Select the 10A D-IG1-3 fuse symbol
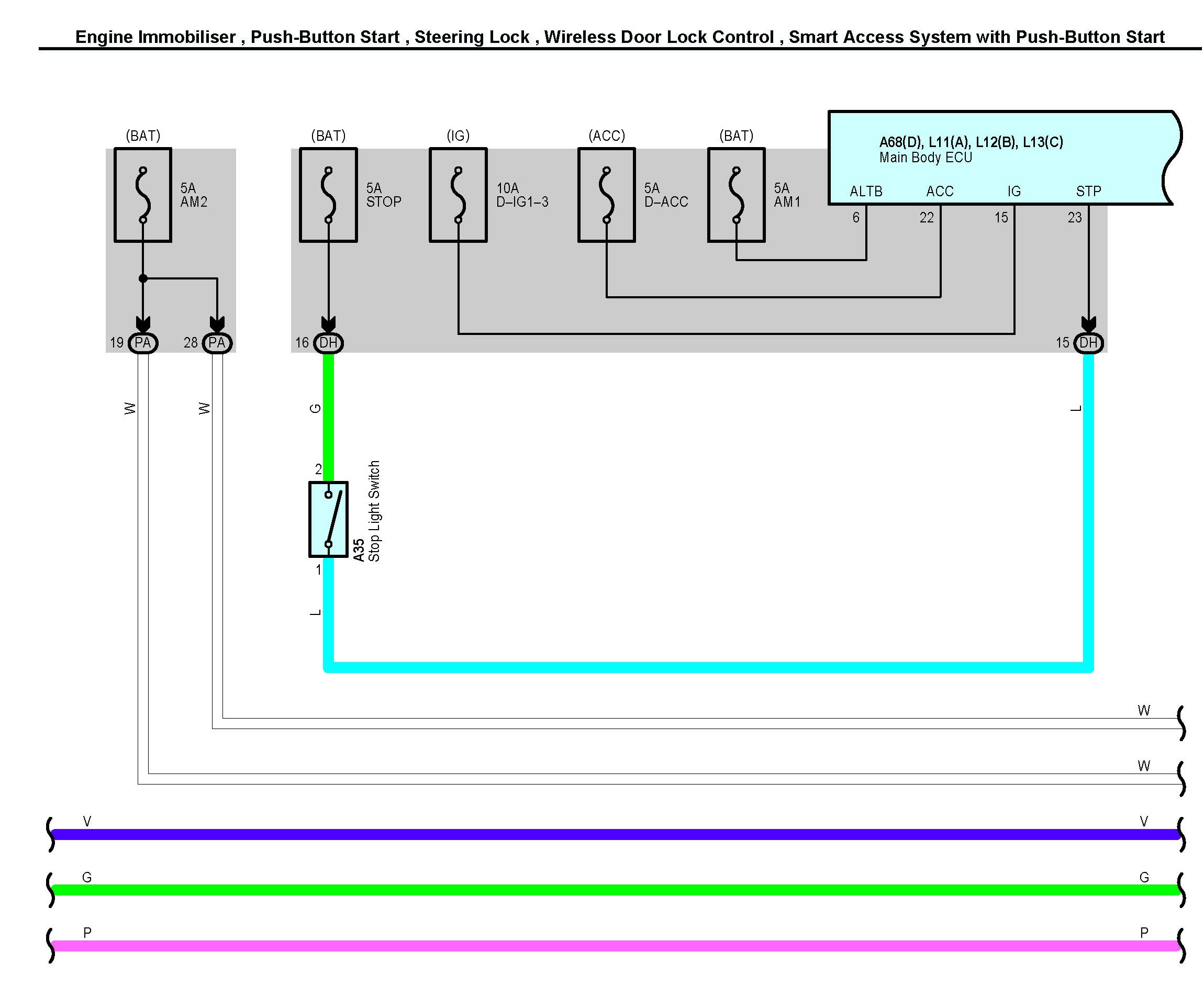This screenshot has height=997, width=1204. tap(458, 195)
